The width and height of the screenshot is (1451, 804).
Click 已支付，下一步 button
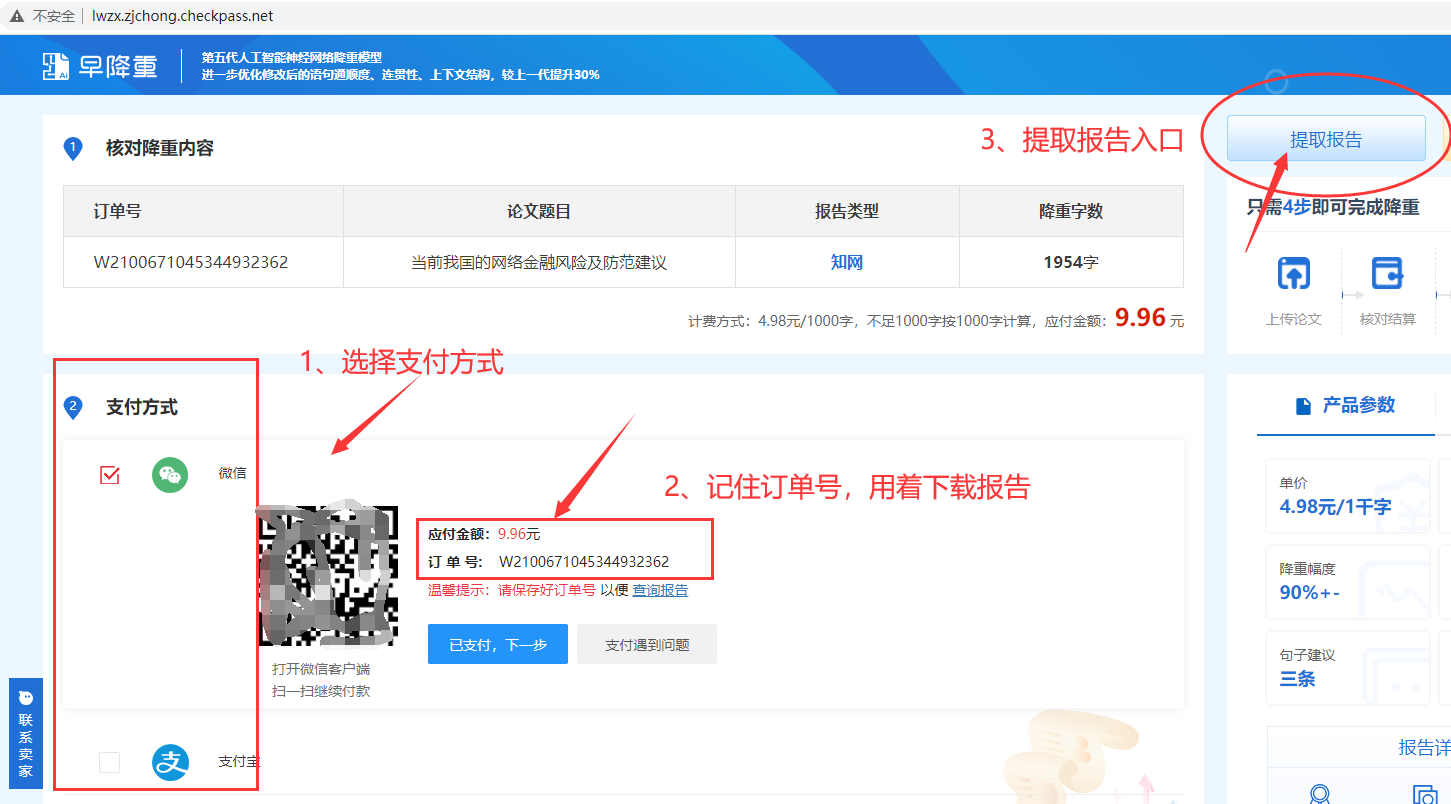(x=498, y=644)
